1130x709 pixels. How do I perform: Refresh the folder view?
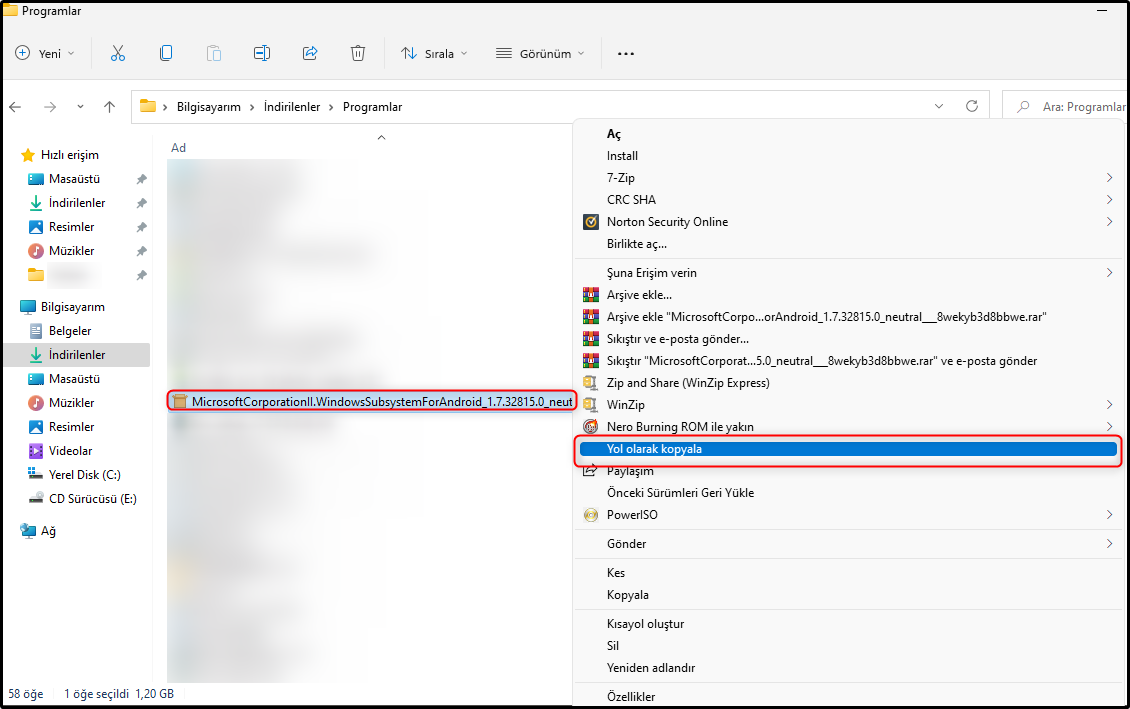(x=972, y=106)
